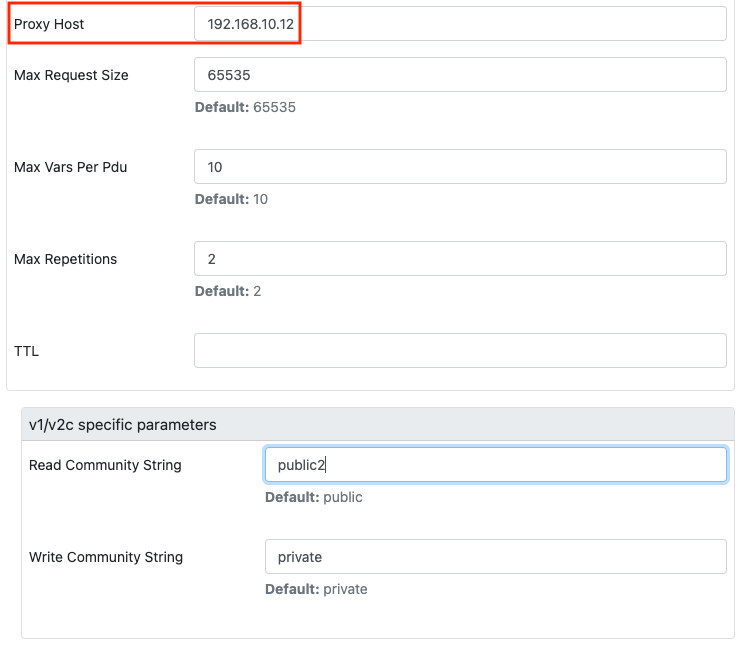Image resolution: width=751 pixels, height=648 pixels.
Task: Click the "Default: private" hint text
Action: click(316, 589)
